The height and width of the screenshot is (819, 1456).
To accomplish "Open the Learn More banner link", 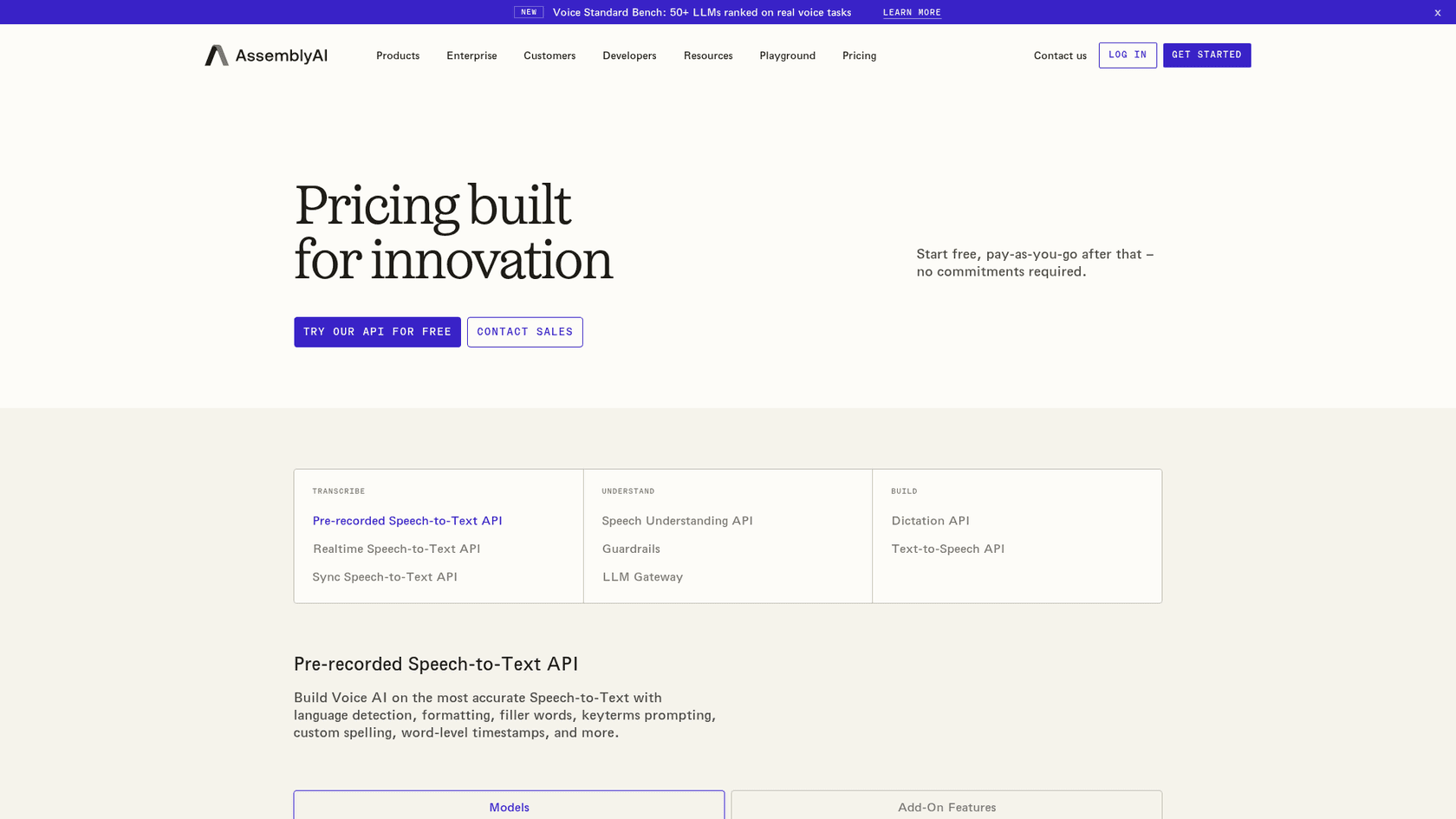I will pyautogui.click(x=912, y=12).
